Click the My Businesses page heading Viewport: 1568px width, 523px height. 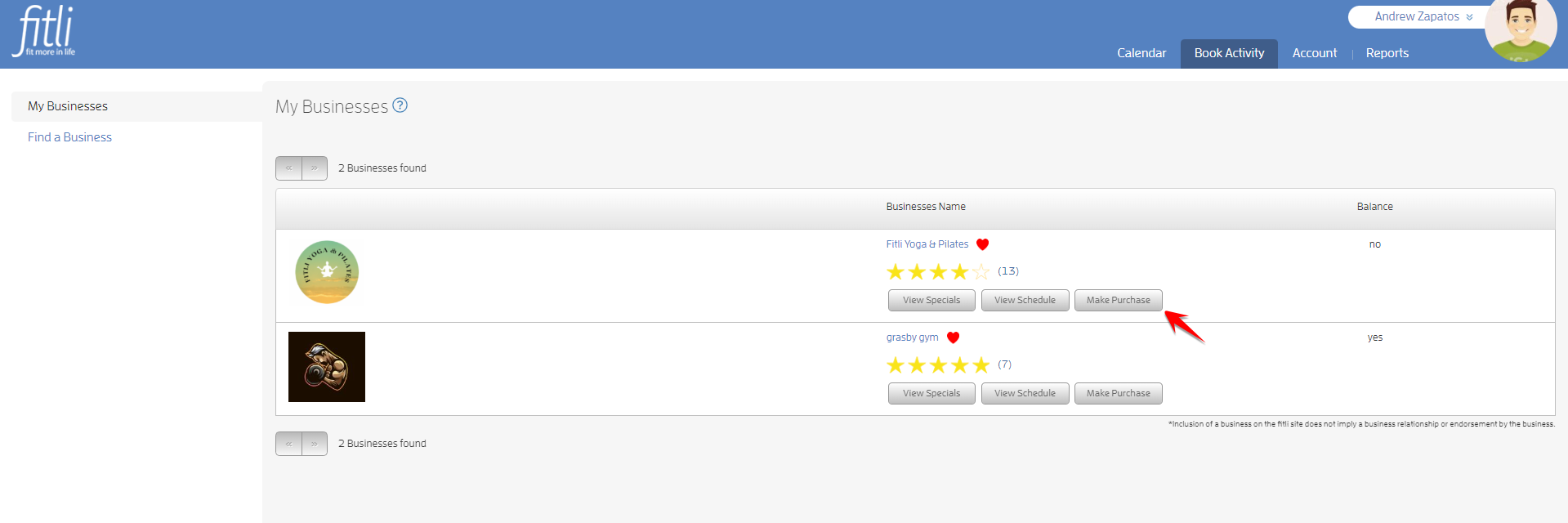[332, 107]
